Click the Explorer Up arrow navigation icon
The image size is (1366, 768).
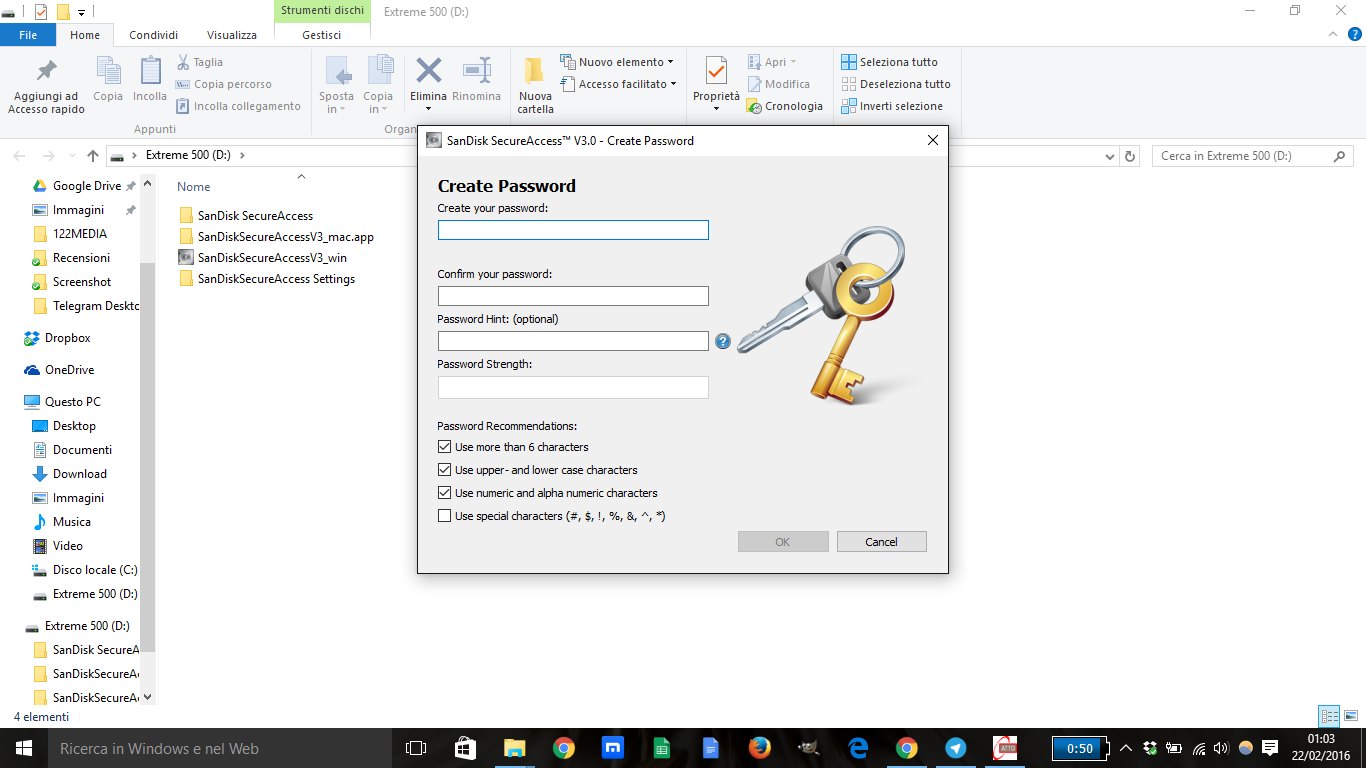93,156
